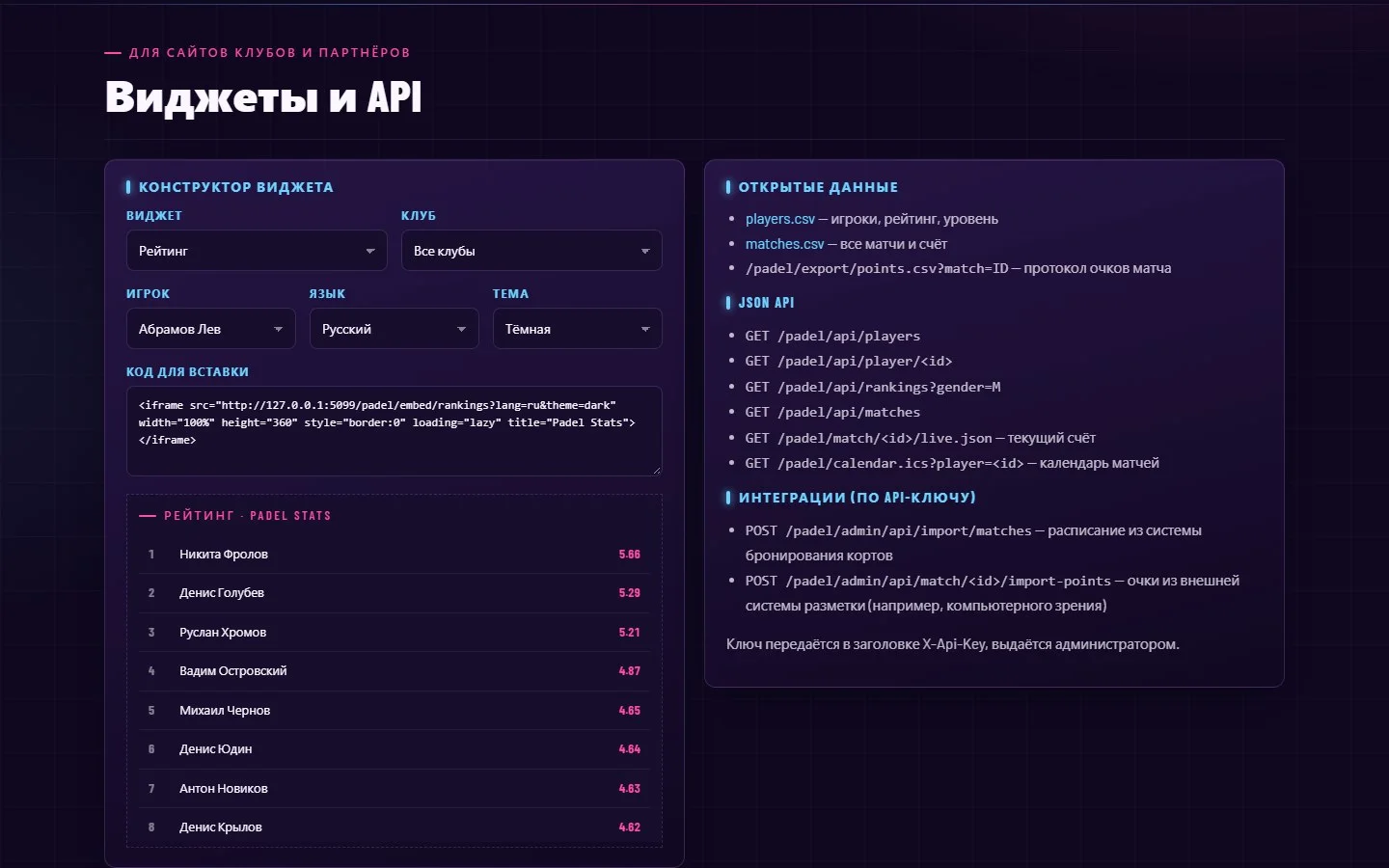Download the players.csv file
Screen dimensions: 1389x868
point(779,219)
